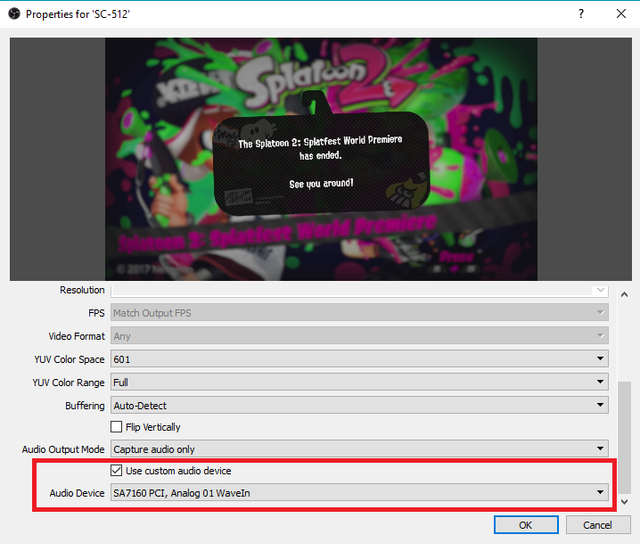Click the Splatoon 2 video preview
The width and height of the screenshot is (640, 544).
coord(321,159)
